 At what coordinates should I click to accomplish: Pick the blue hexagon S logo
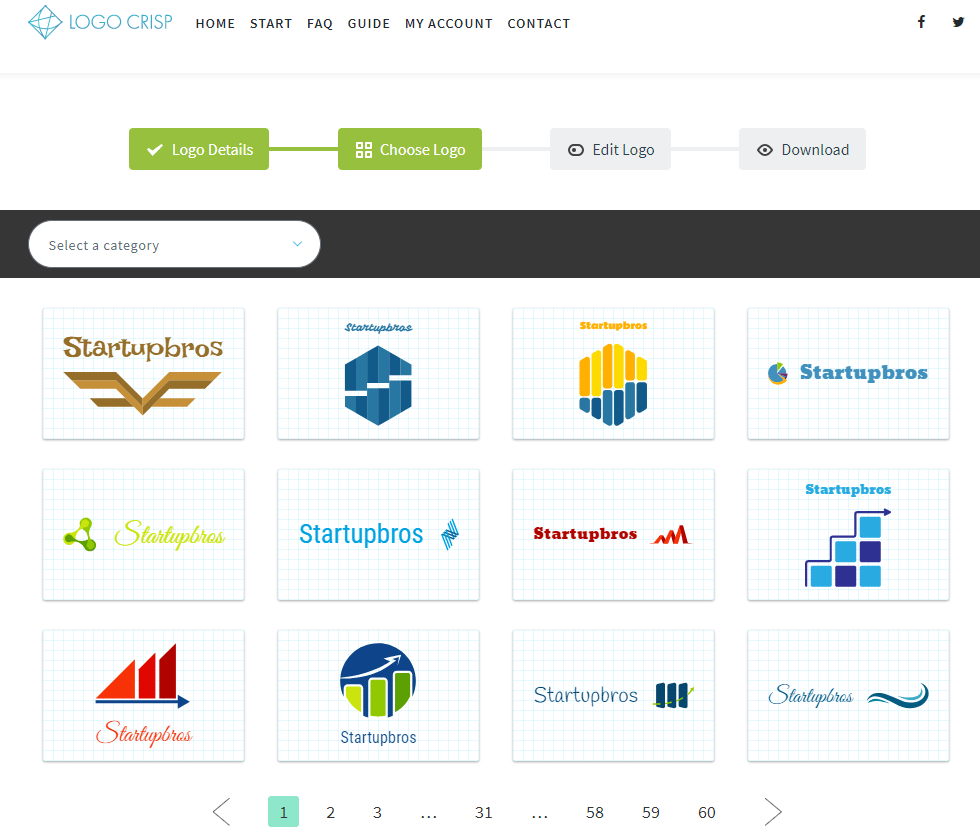[378, 374]
